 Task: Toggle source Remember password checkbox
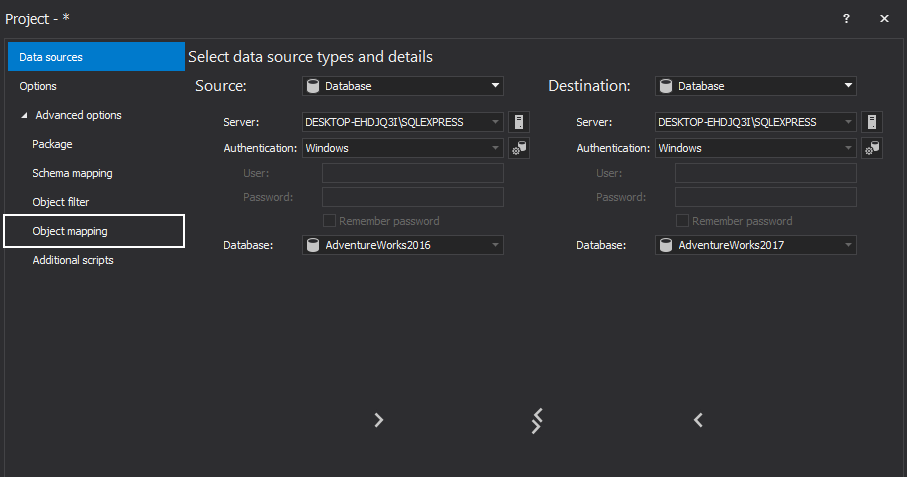(329, 221)
